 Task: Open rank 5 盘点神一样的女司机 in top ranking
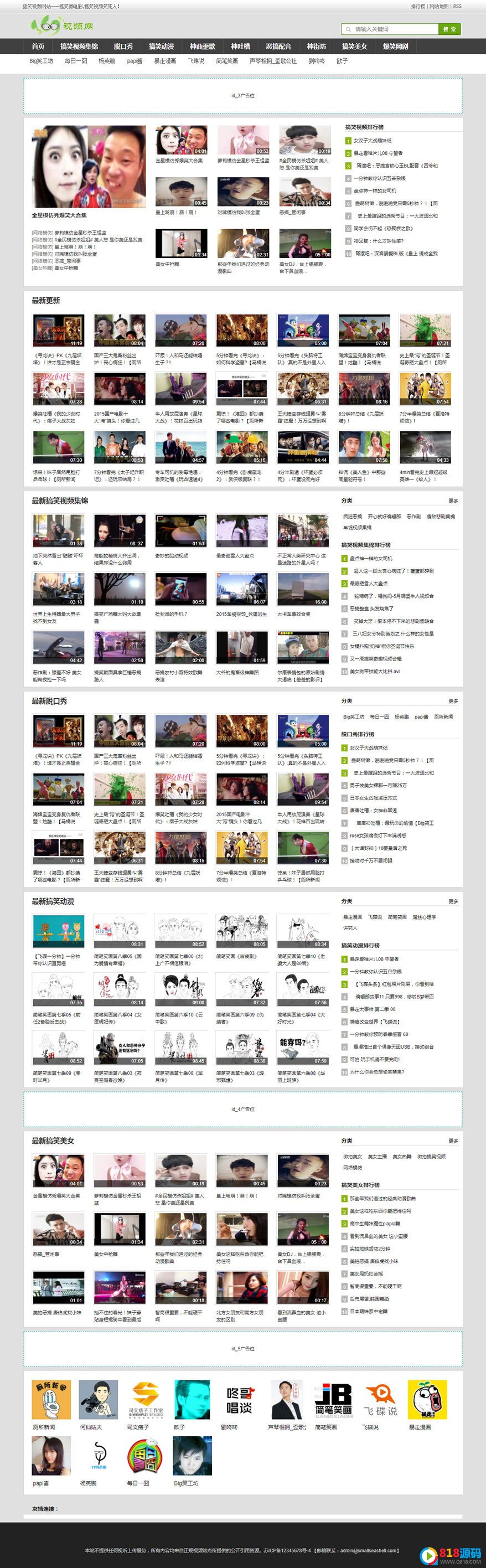coord(375,190)
